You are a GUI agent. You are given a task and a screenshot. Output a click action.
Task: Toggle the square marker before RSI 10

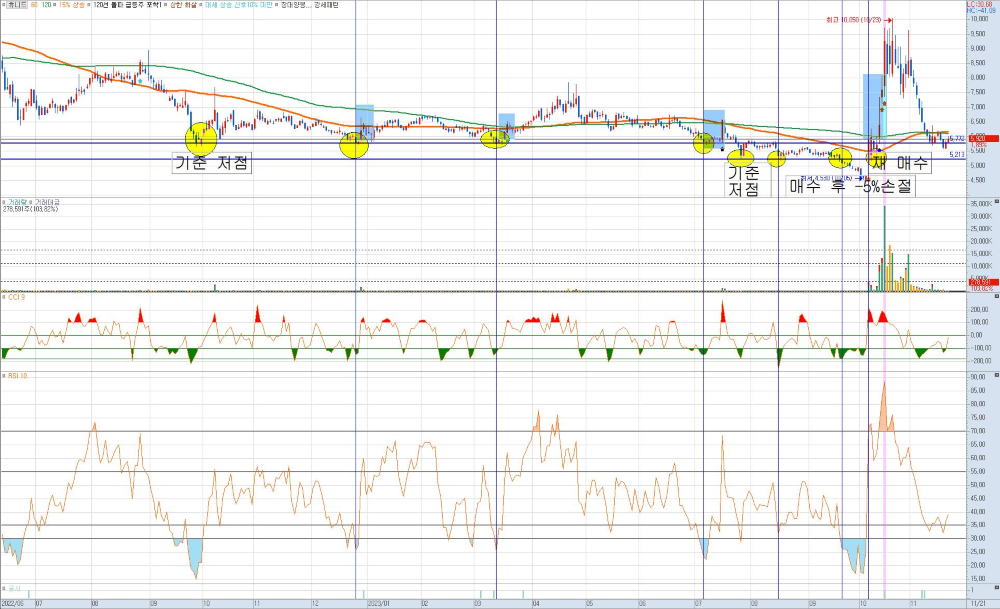[4, 376]
